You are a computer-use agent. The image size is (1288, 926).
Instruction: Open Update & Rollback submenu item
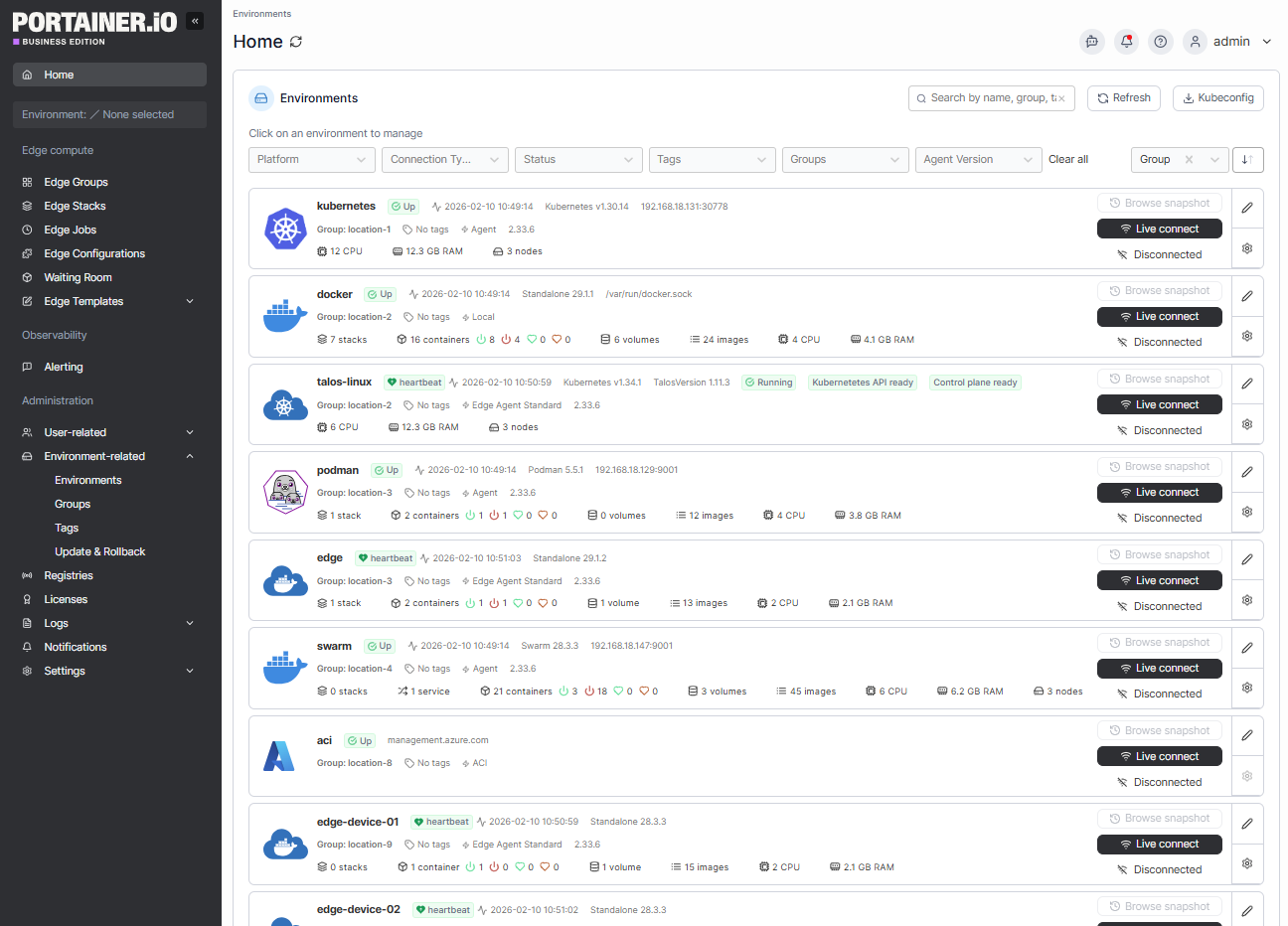(99, 551)
